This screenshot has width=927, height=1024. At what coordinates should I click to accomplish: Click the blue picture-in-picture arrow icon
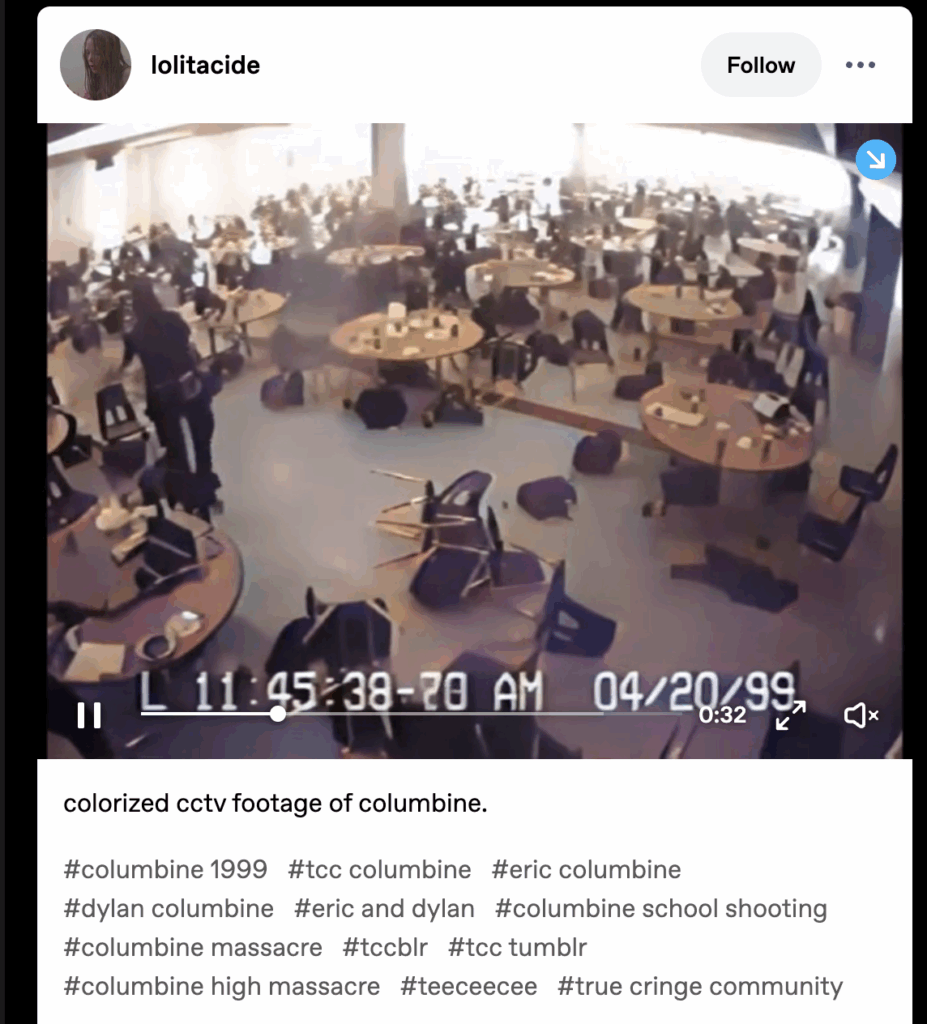[875, 159]
